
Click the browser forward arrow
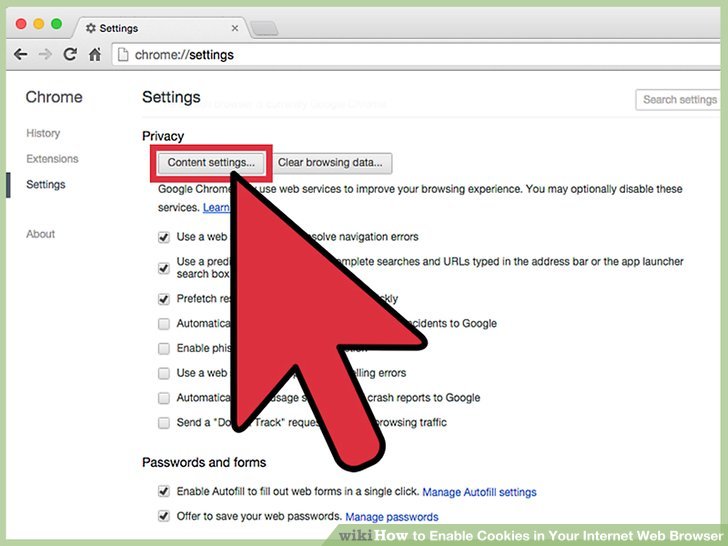(x=45, y=55)
